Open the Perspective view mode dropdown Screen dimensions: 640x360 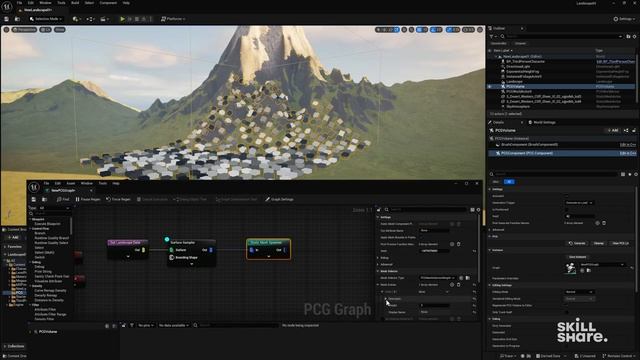tap(24, 30)
